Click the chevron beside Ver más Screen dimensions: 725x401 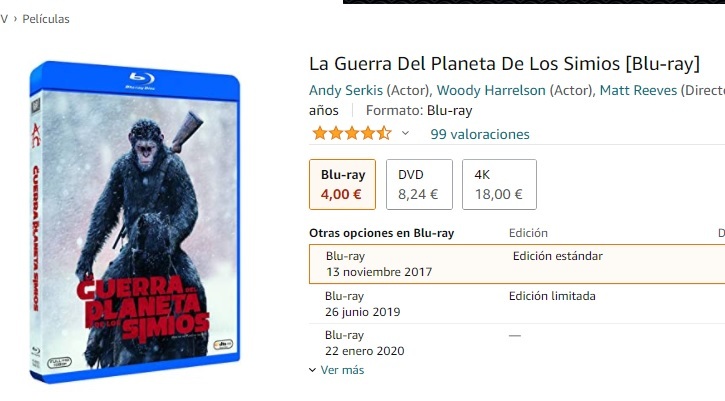pyautogui.click(x=313, y=370)
